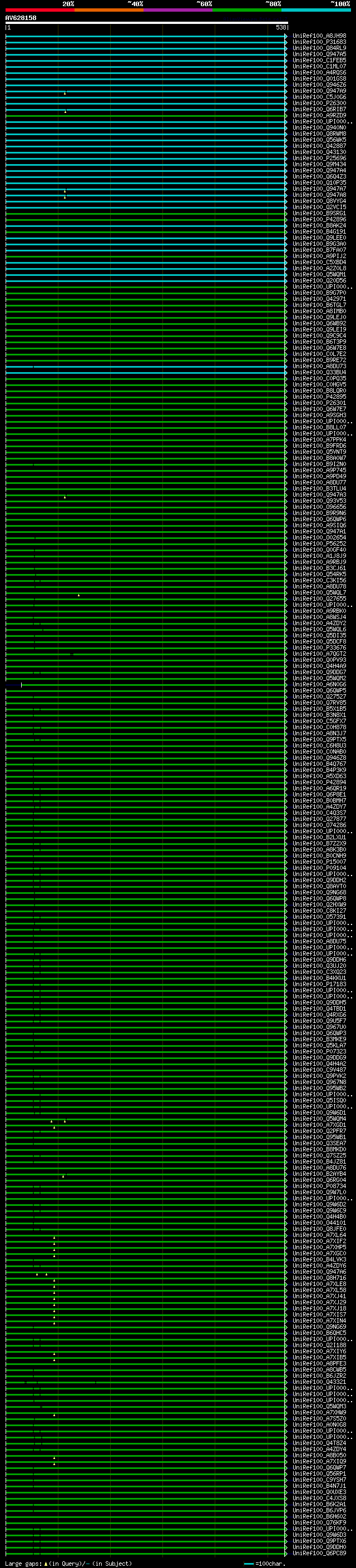Screen dimensions: 356x1568
Task: Click the green ~80% legend segment
Action: [247, 10]
